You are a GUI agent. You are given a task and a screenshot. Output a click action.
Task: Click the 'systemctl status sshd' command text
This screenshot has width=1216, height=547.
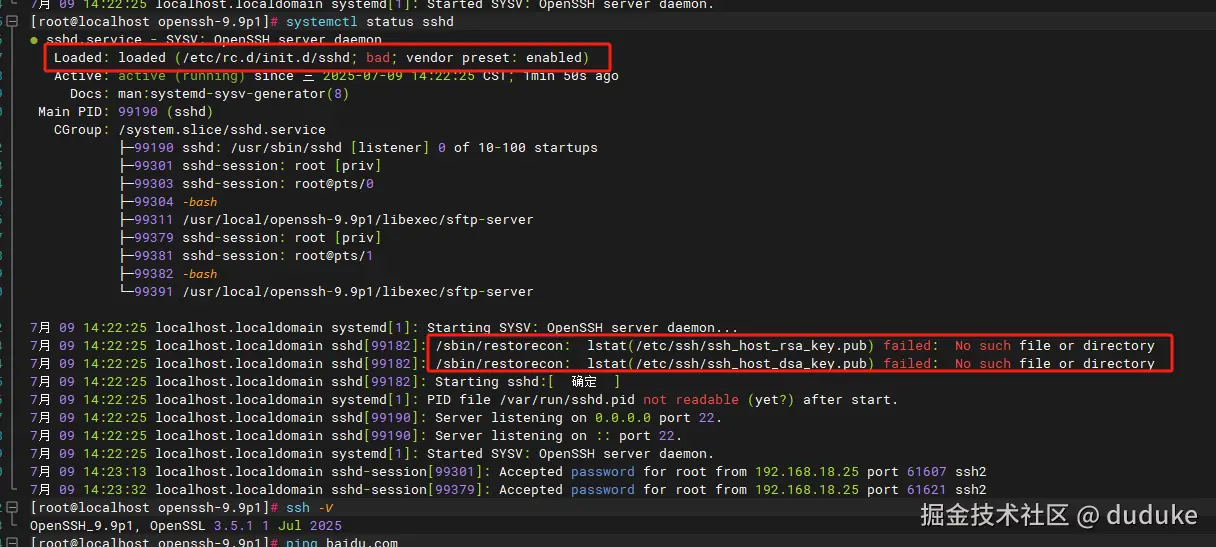369,22
